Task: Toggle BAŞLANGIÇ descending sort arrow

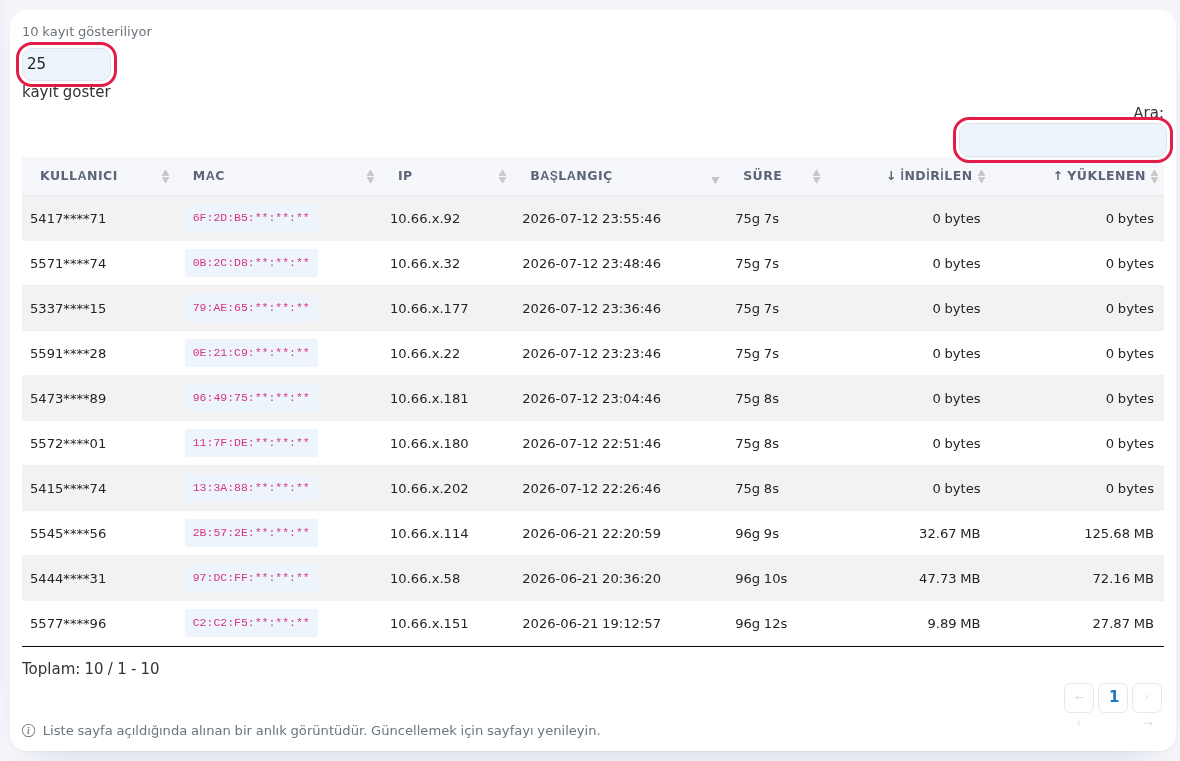Action: point(716,179)
